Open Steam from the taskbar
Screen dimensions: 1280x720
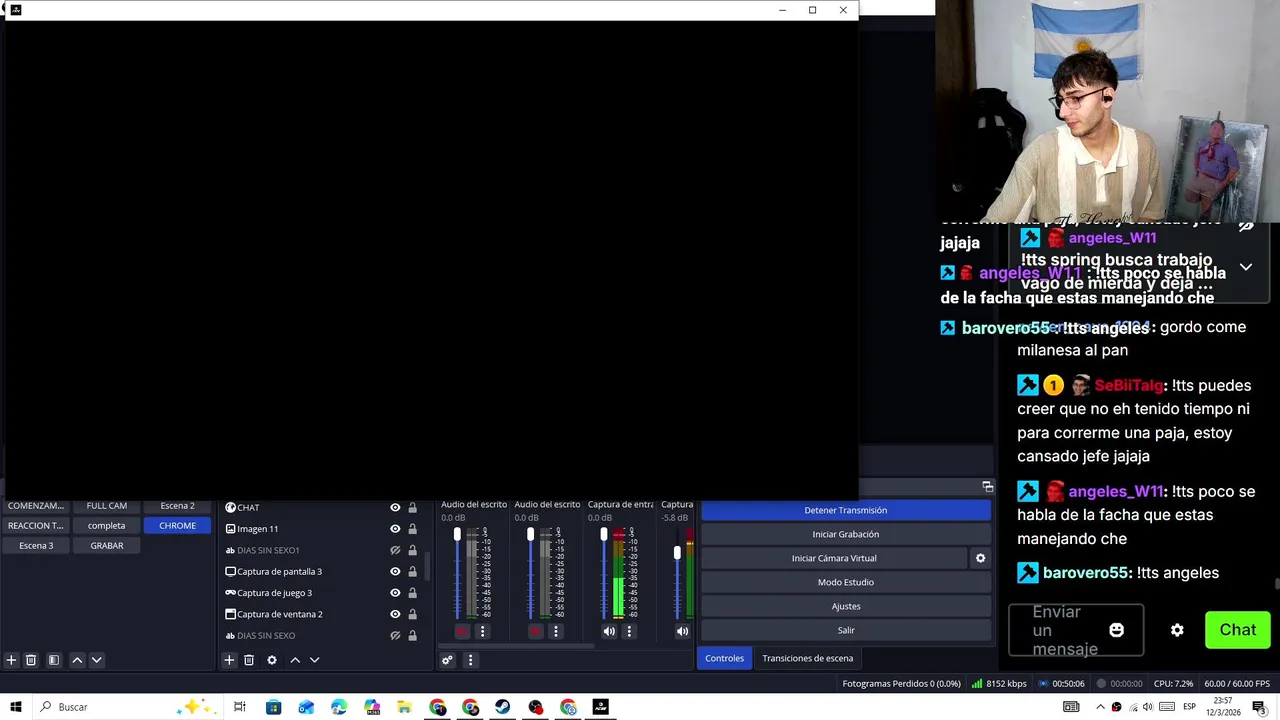pos(503,707)
